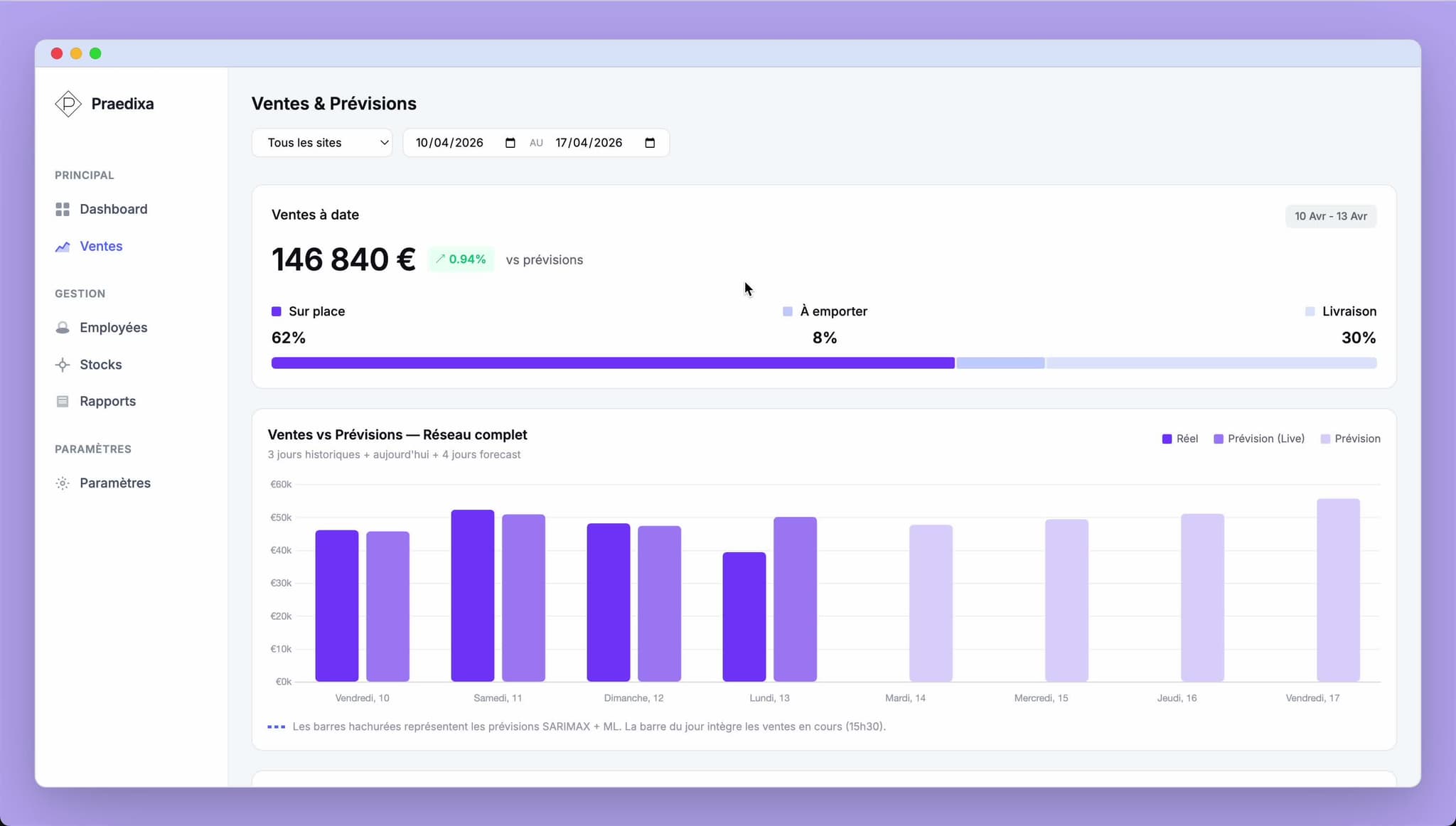Open the Rapports menu item

(107, 402)
